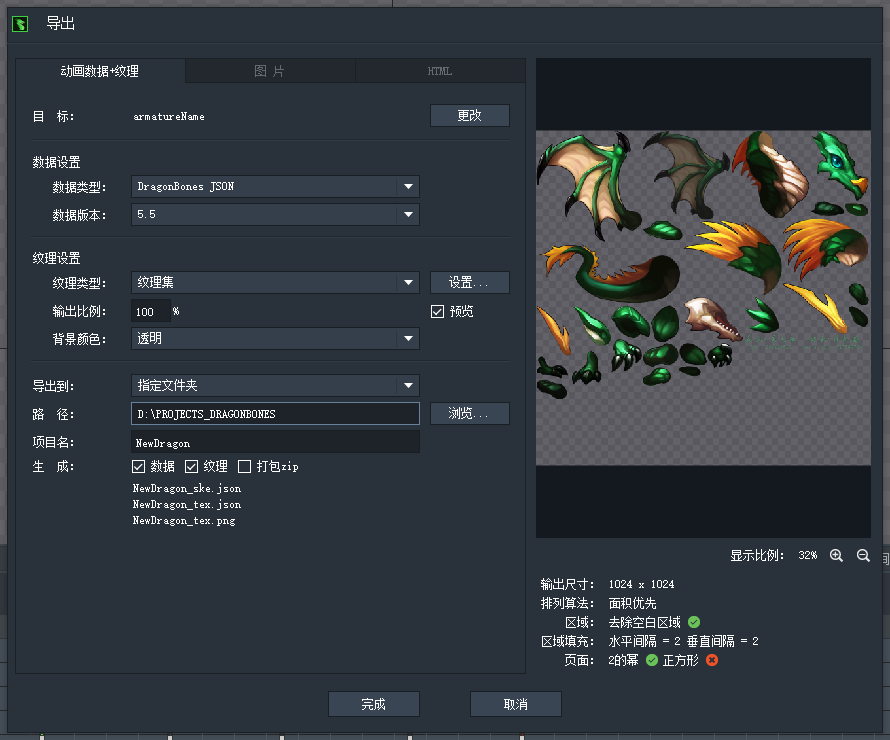The width and height of the screenshot is (890, 740).
Task: Click the armatureName target text
Action: tap(169, 116)
